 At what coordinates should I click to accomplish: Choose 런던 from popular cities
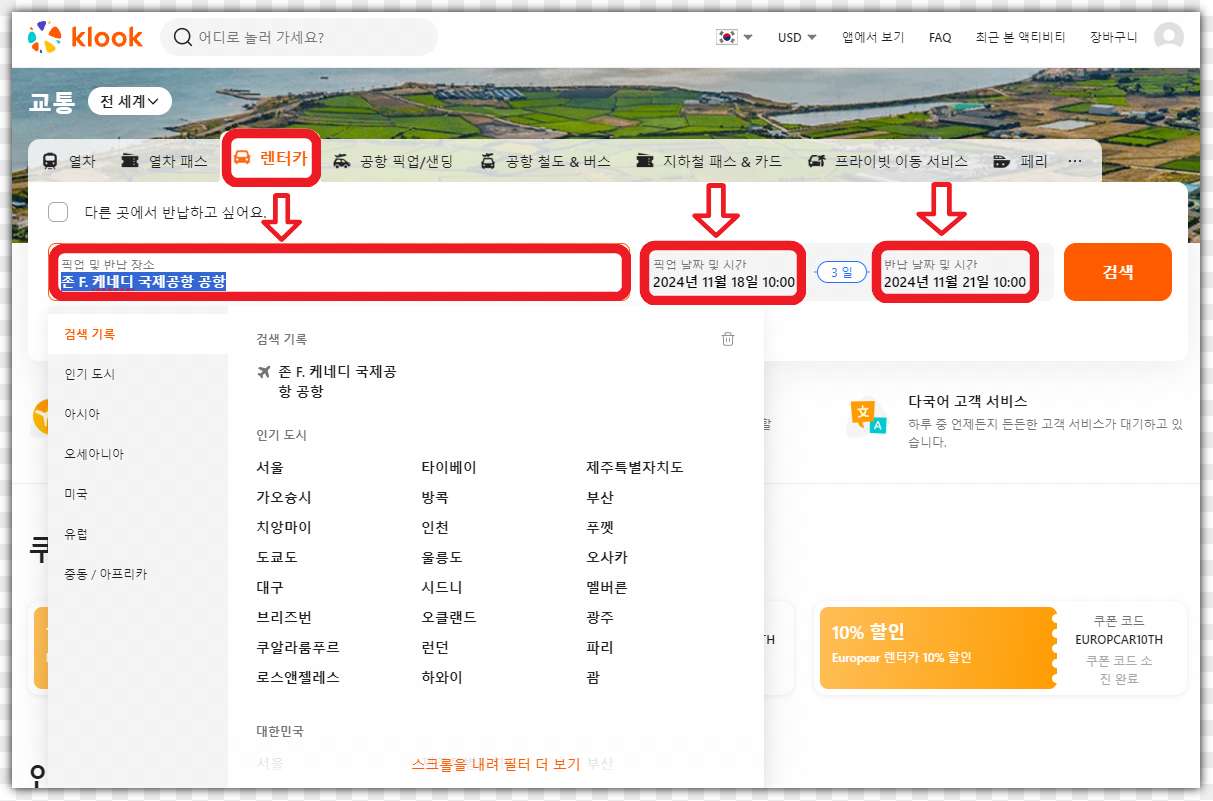pyautogui.click(x=435, y=647)
